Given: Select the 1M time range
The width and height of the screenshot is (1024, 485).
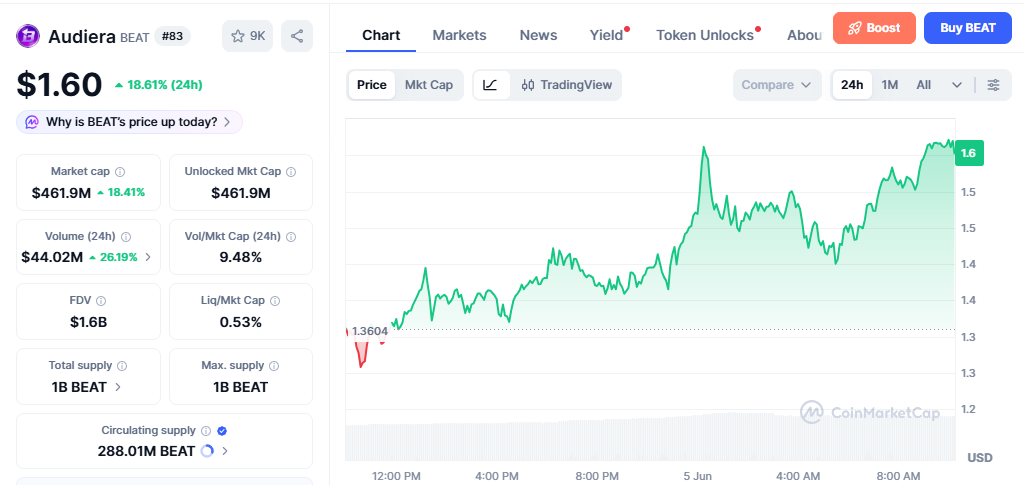Looking at the screenshot, I should [x=889, y=85].
